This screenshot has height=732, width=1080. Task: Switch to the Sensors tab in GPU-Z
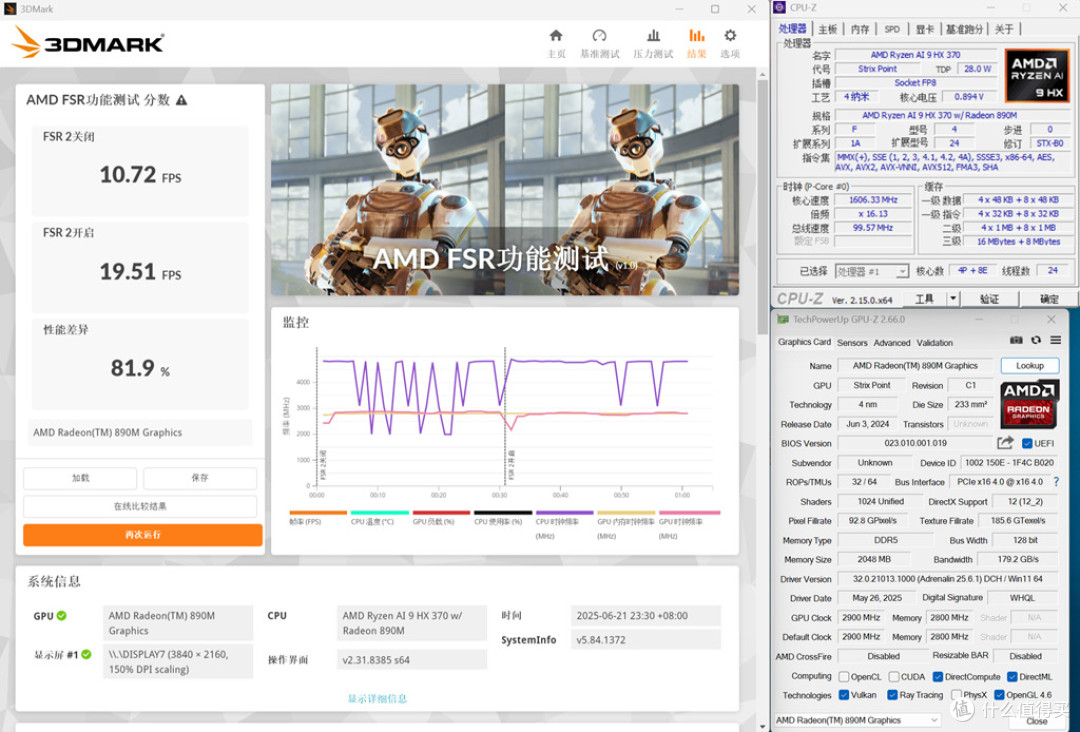852,342
